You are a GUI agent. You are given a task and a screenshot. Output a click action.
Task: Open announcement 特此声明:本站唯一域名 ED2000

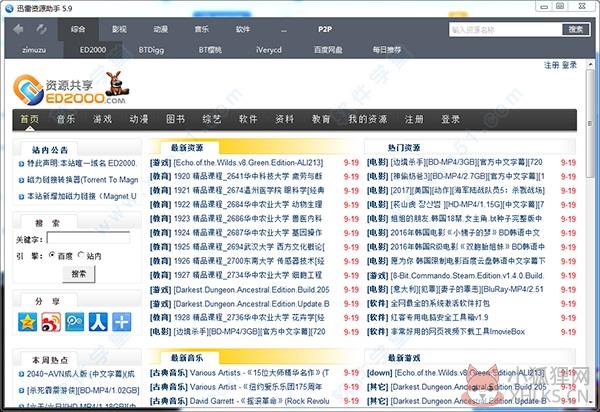click(82, 163)
